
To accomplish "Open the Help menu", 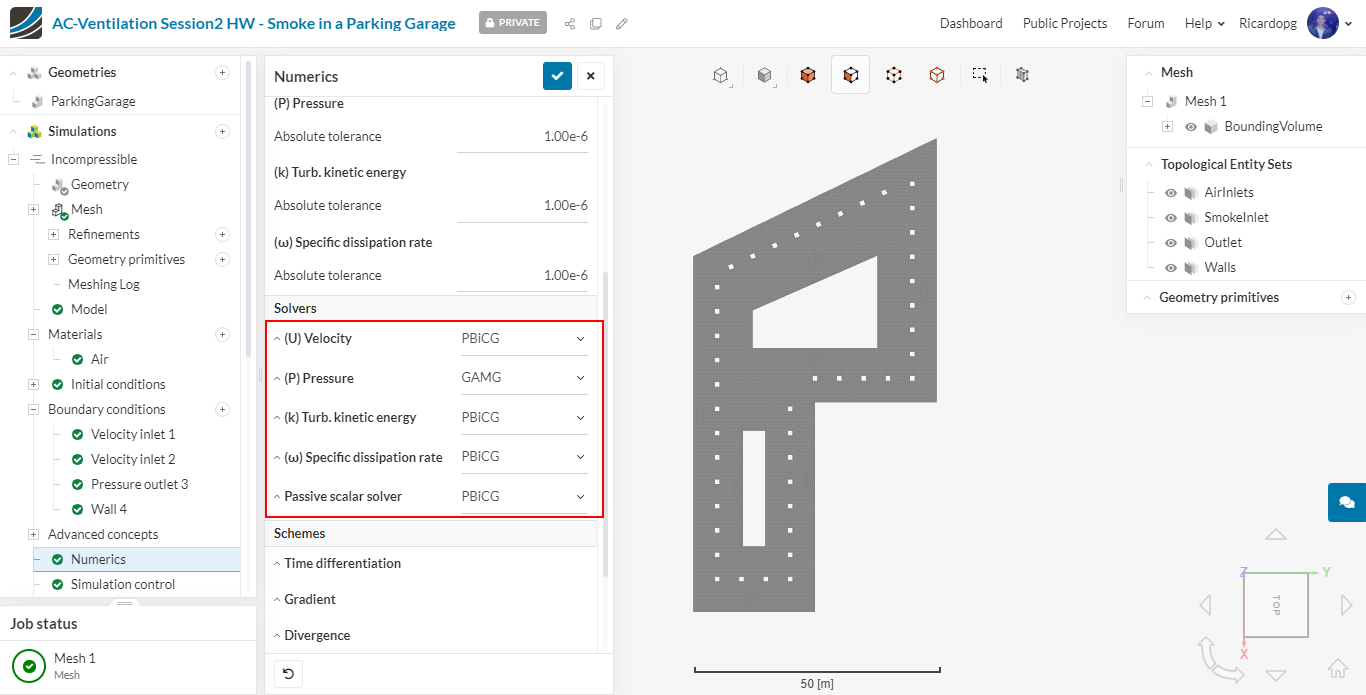I will pos(1204,23).
